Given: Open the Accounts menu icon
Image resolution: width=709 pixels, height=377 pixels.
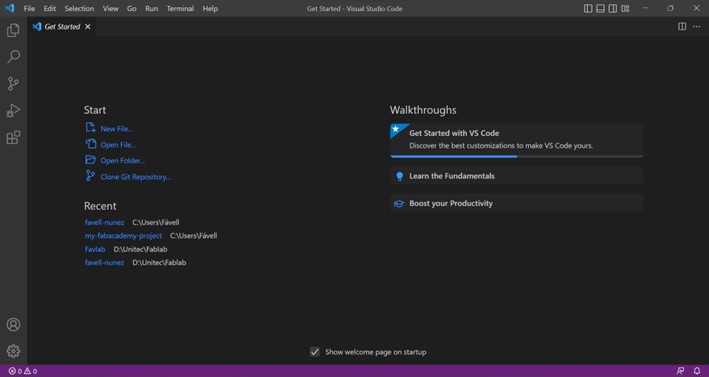Looking at the screenshot, I should point(13,325).
